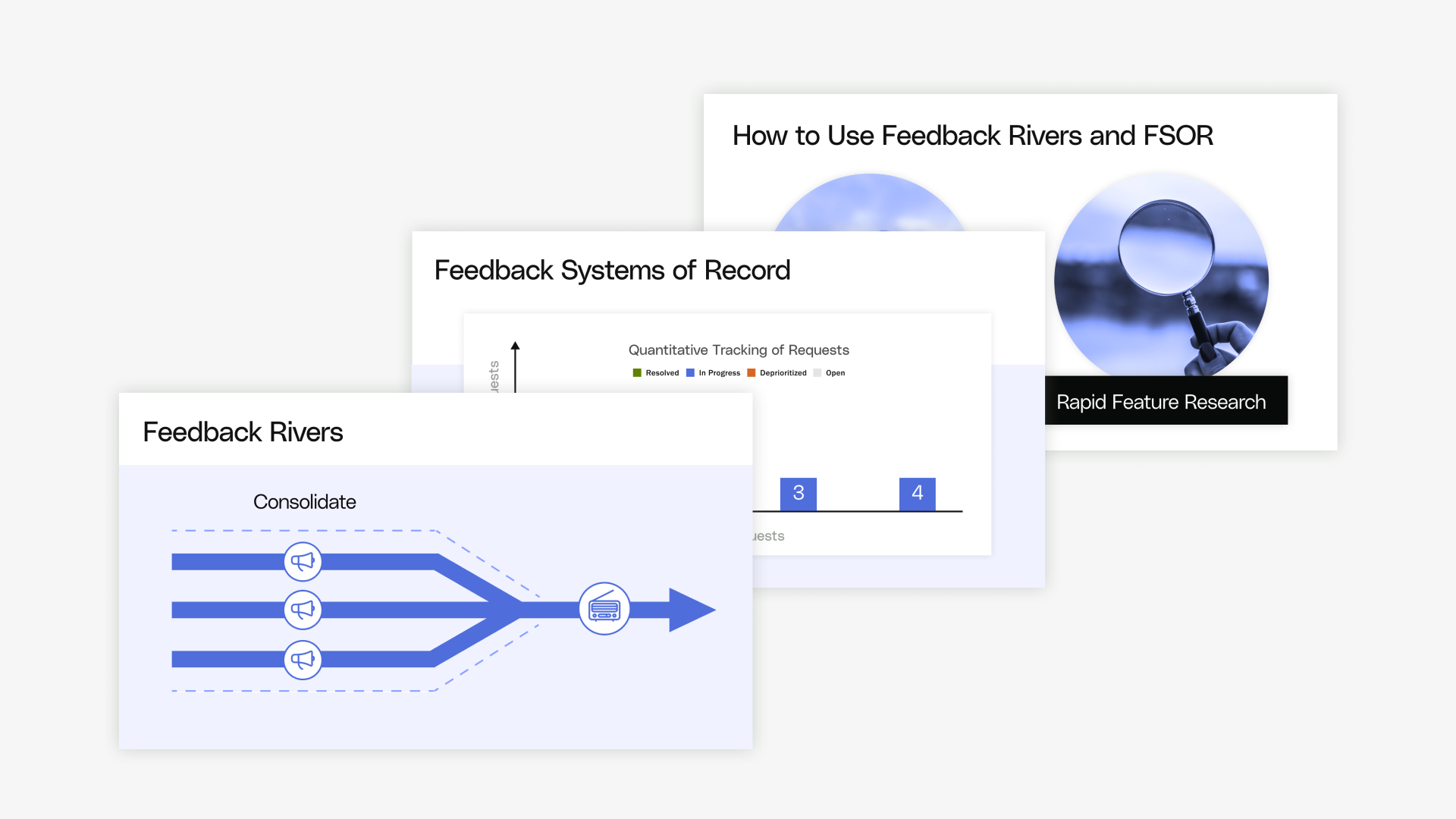Click the middle megaphone icon

click(x=303, y=609)
